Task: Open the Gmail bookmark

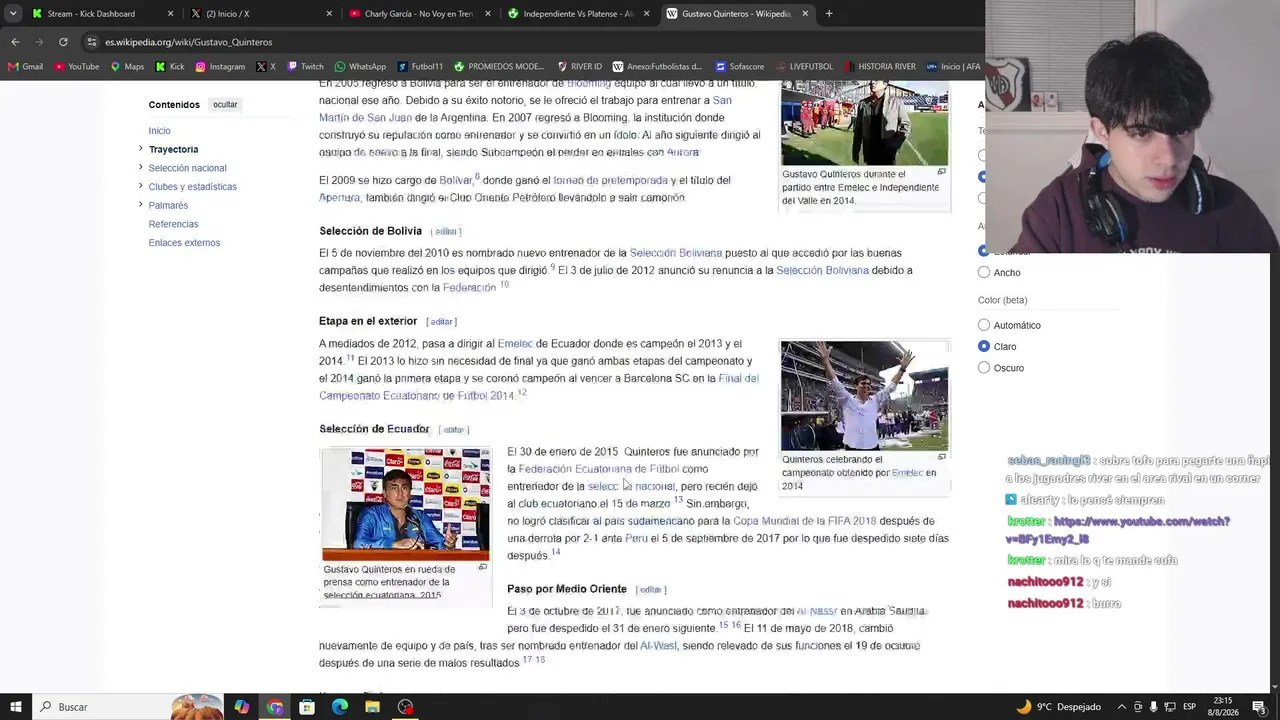Action: click(x=26, y=67)
